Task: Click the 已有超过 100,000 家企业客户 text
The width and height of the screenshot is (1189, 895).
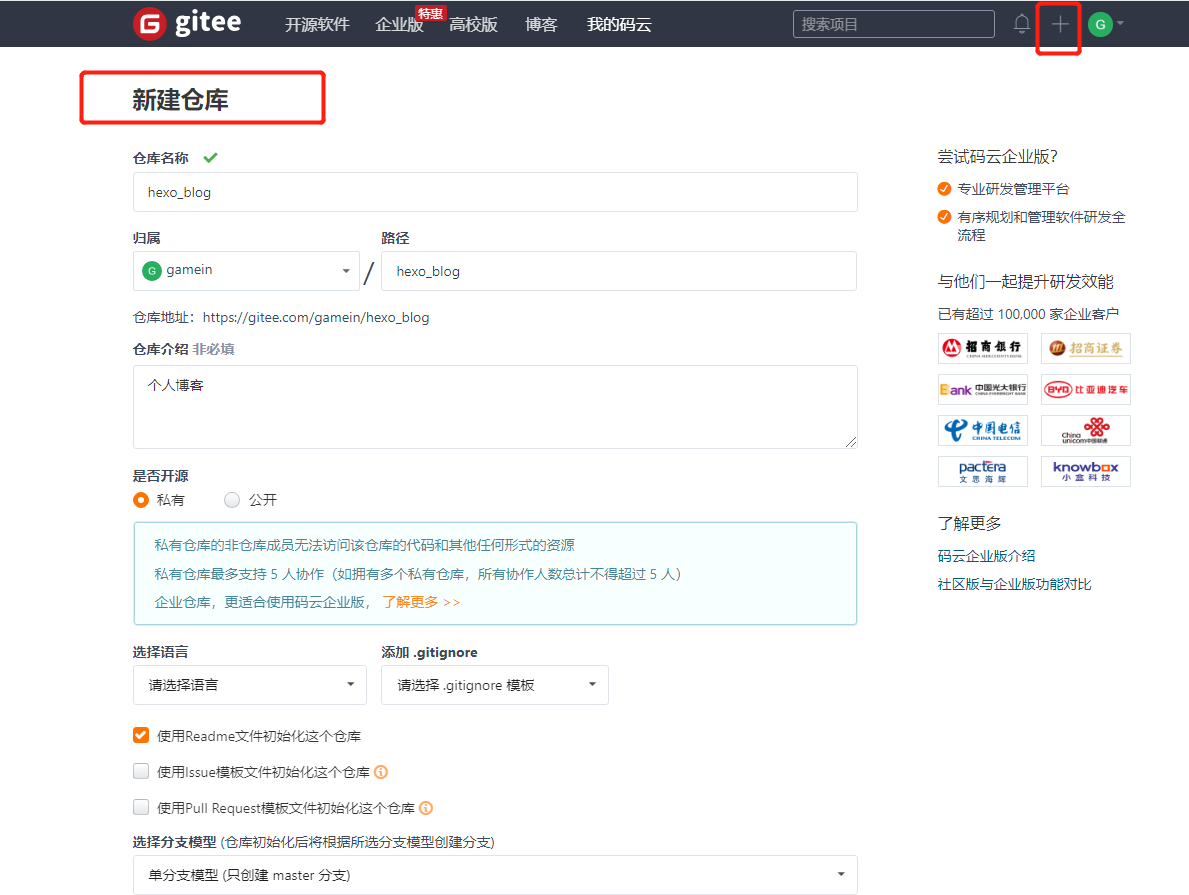Action: click(1028, 314)
